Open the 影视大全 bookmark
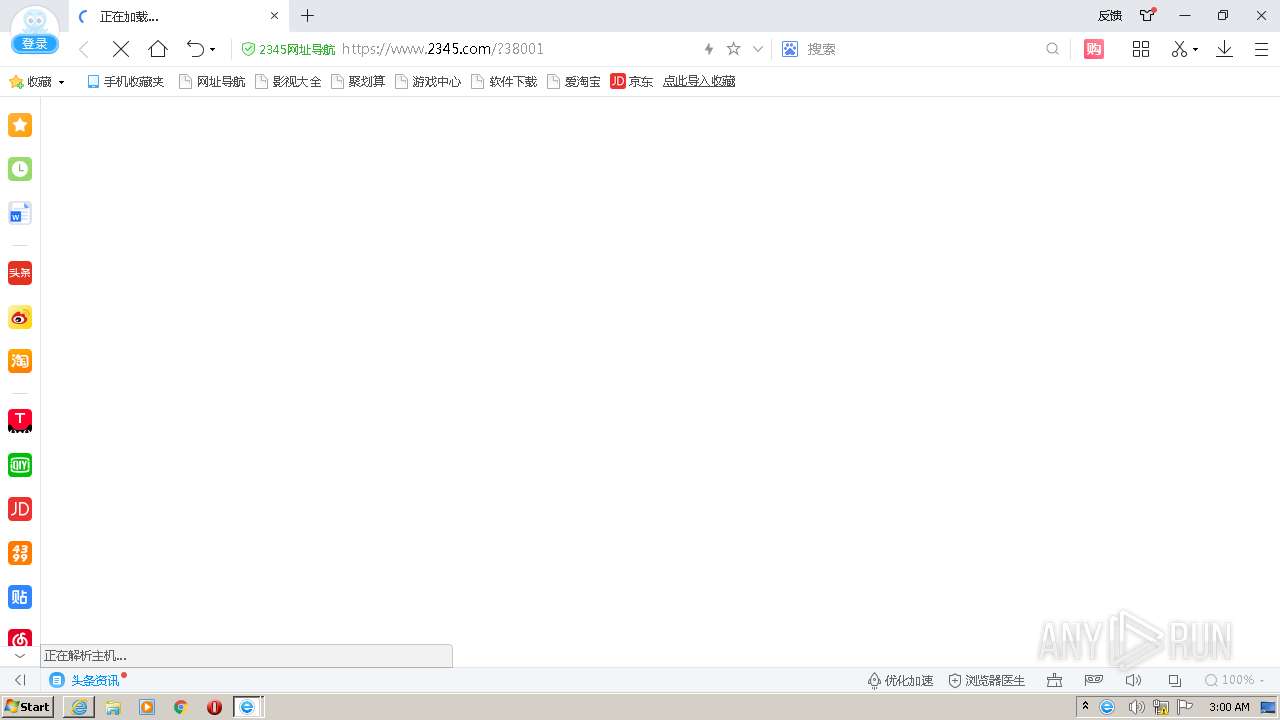The image size is (1280, 720). (288, 82)
